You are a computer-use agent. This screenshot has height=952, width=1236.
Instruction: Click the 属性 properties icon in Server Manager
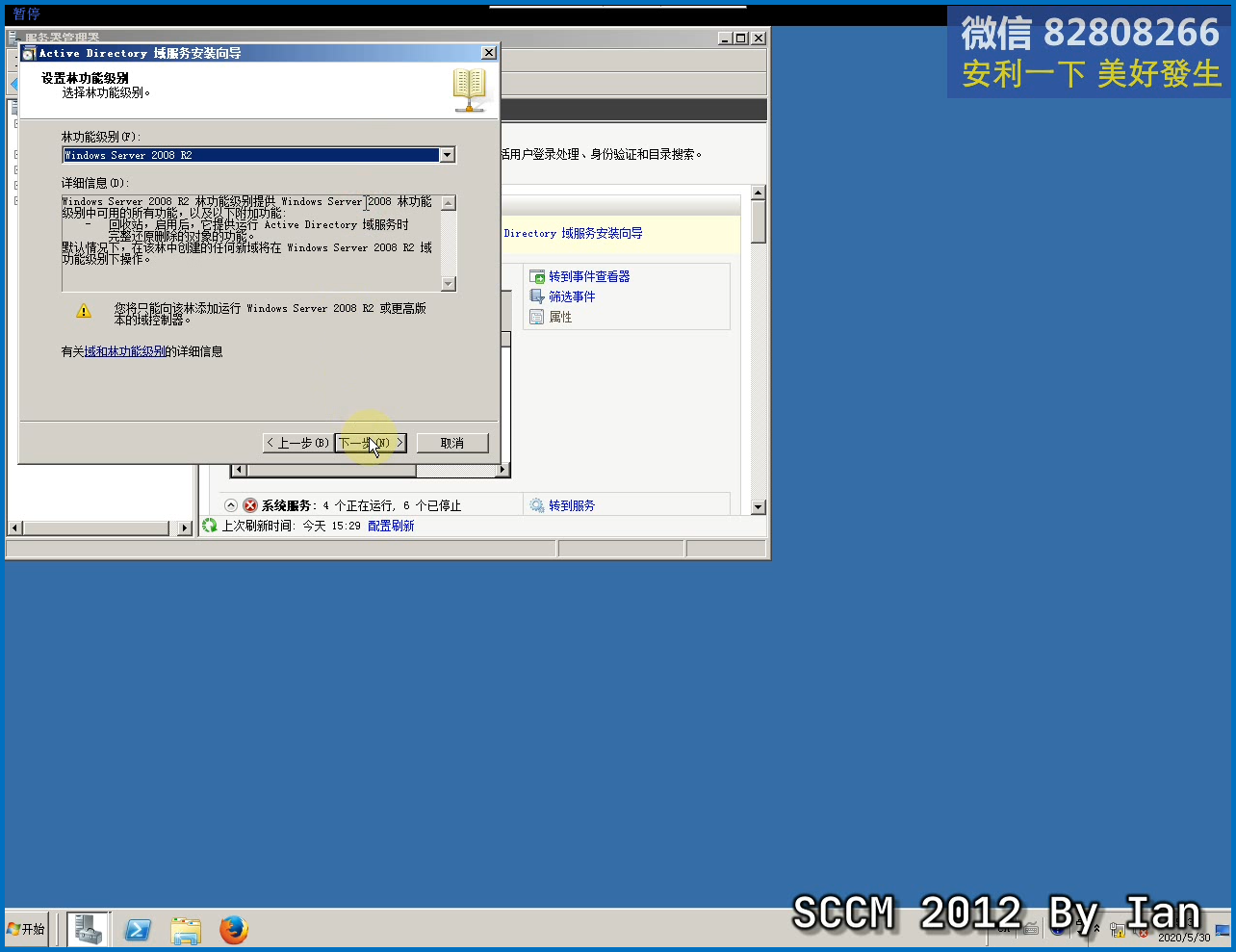(x=537, y=318)
